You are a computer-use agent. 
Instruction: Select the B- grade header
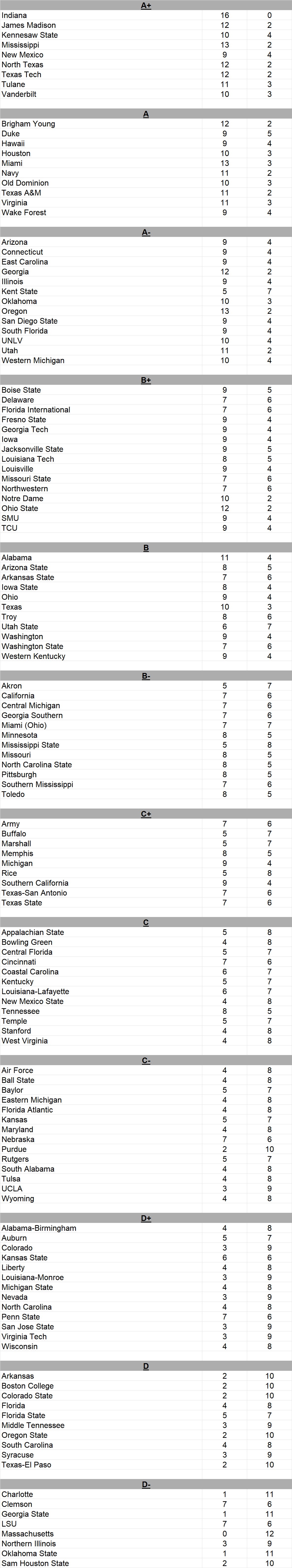[146, 676]
